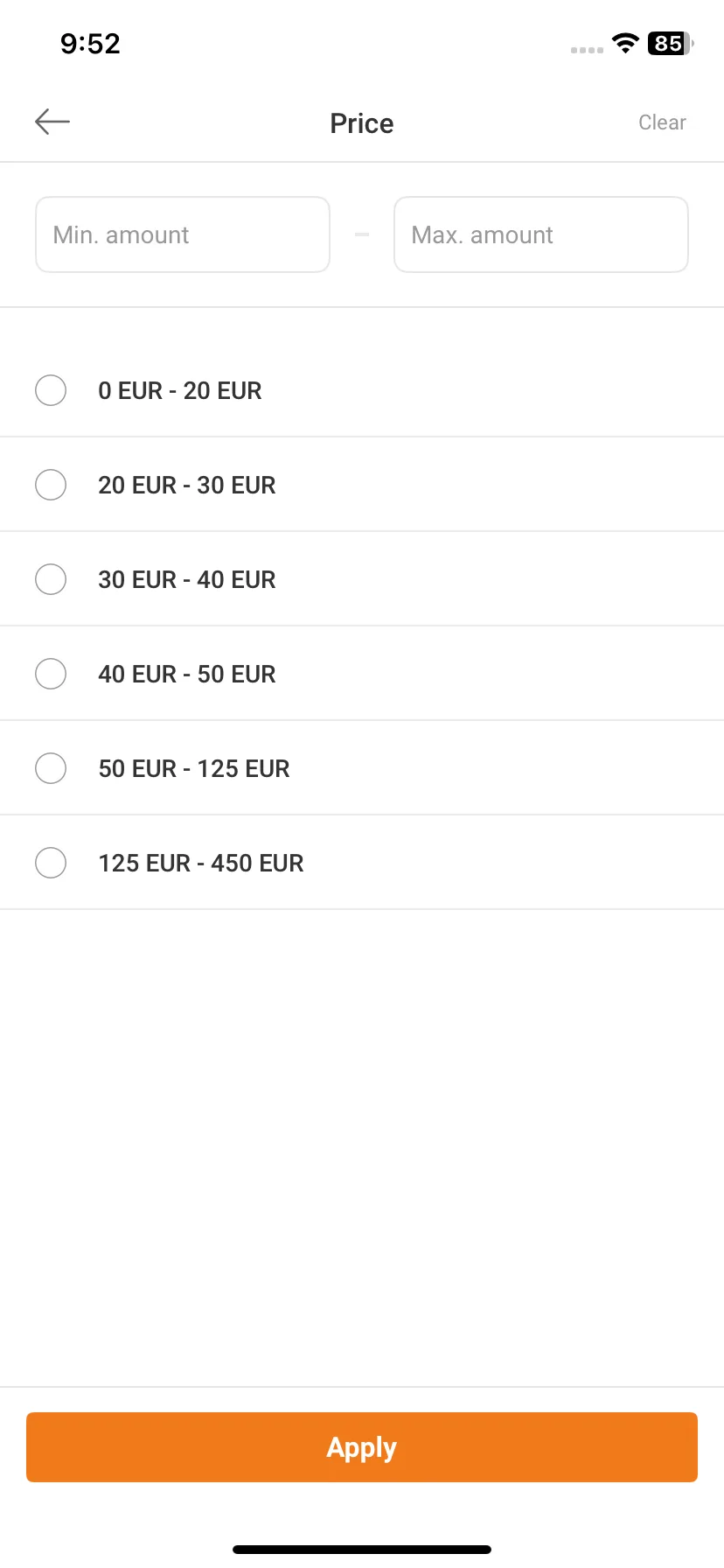Tap the home indicator bar at bottom
Image resolution: width=724 pixels, height=1568 pixels.
coord(362,1549)
